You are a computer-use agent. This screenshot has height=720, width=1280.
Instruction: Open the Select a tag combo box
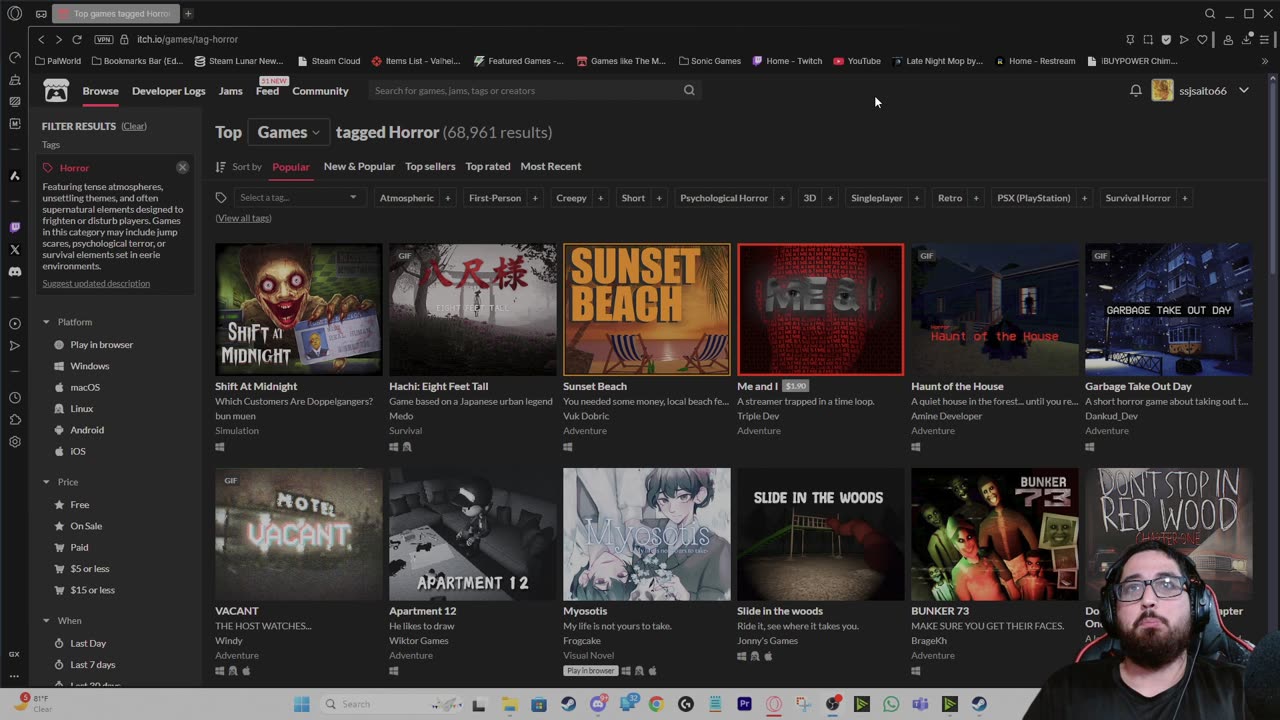297,198
